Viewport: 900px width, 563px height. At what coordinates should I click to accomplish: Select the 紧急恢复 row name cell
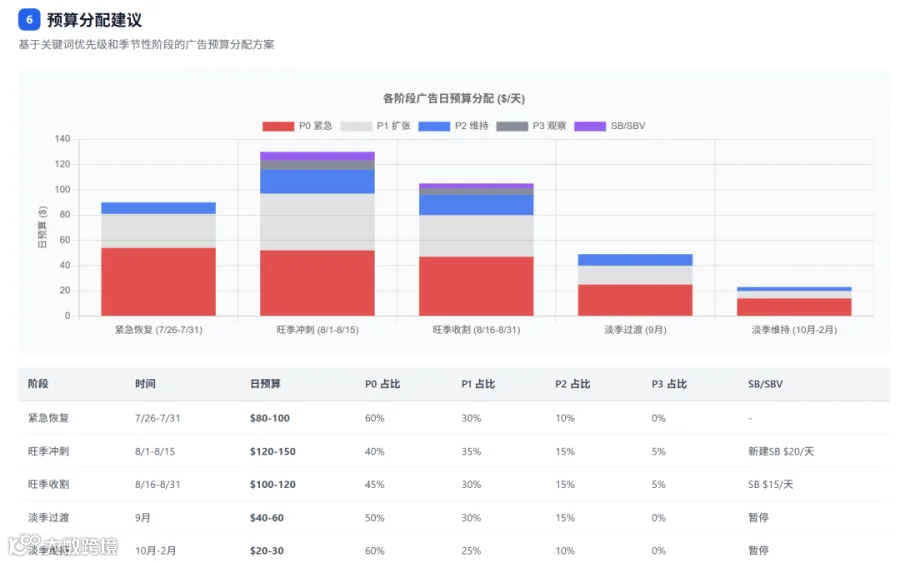coord(48,418)
